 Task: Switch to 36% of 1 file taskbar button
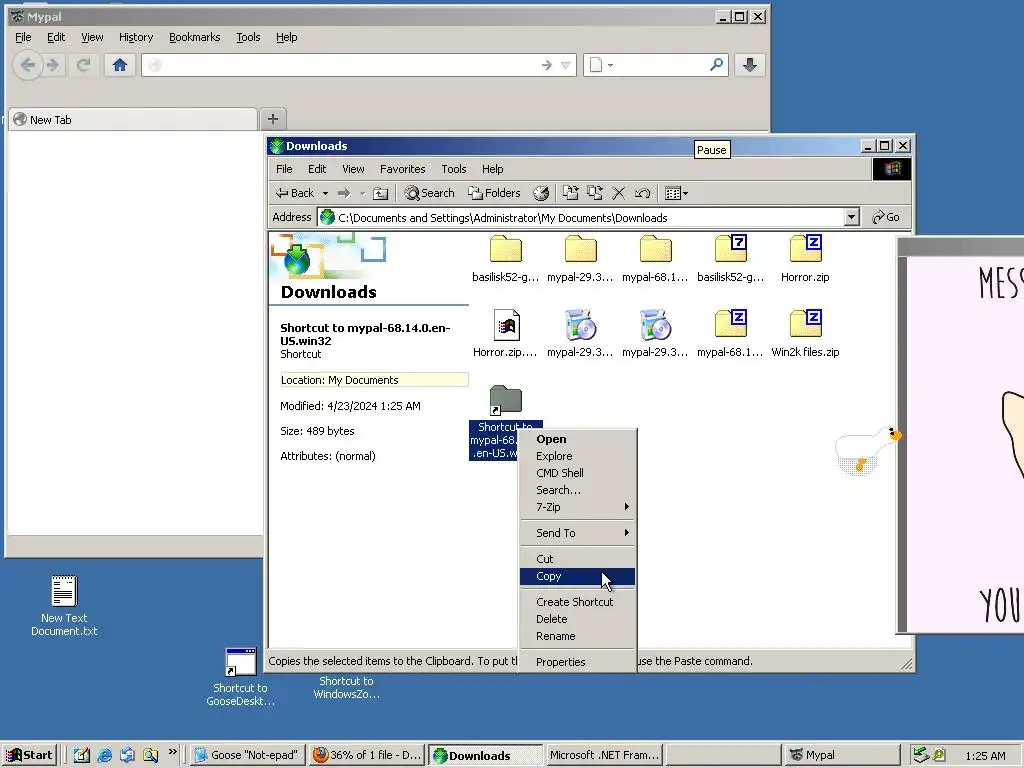point(368,755)
